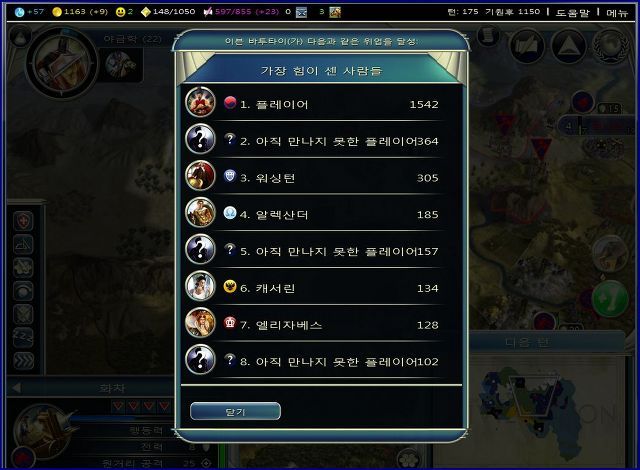Click the science beaker icon in top bar
Screen dimensions: 640x470
[x=19, y=12]
